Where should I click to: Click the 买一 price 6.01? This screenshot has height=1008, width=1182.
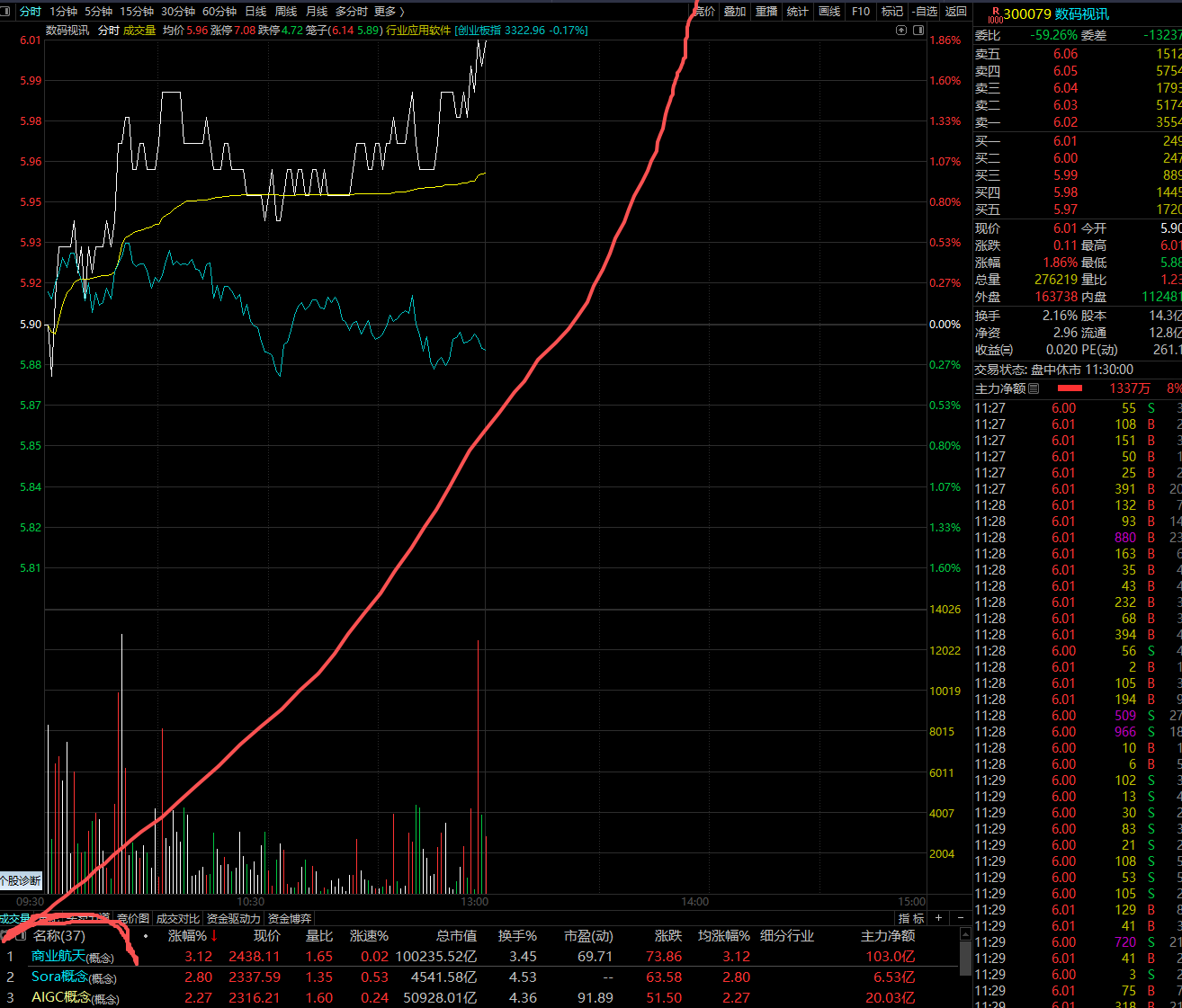tap(1065, 141)
